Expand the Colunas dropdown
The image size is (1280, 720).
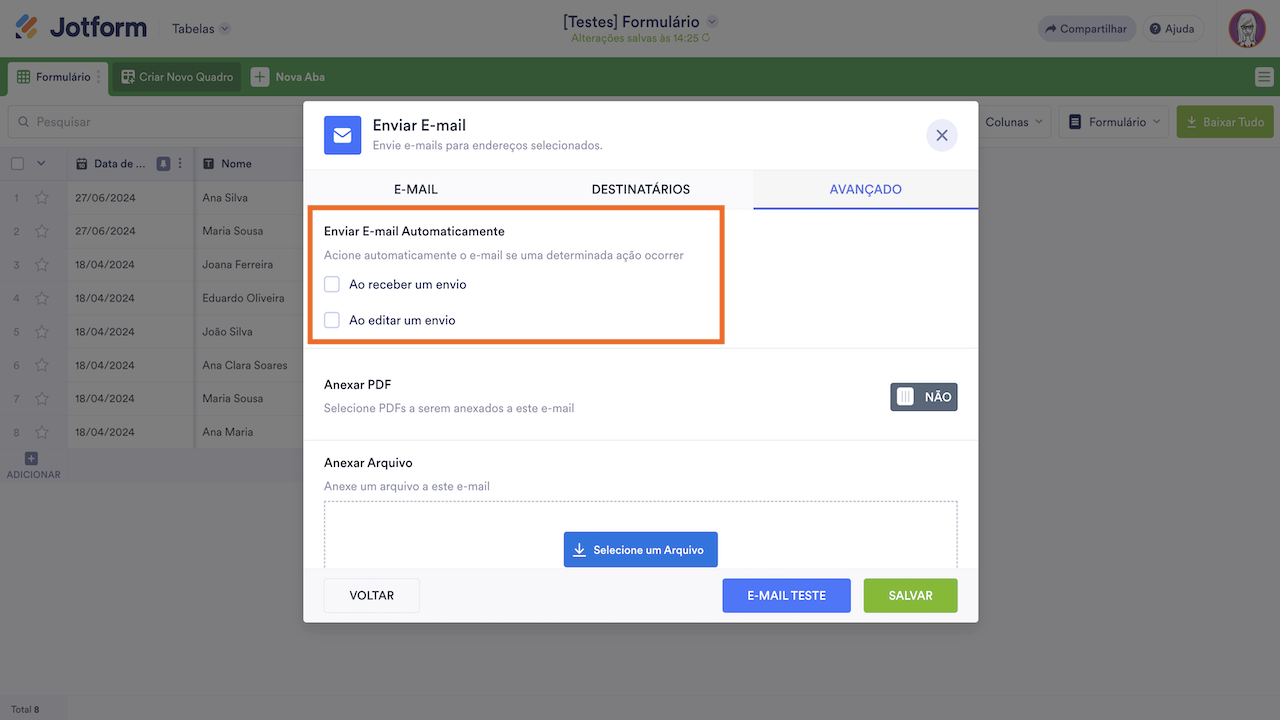click(x=1015, y=122)
